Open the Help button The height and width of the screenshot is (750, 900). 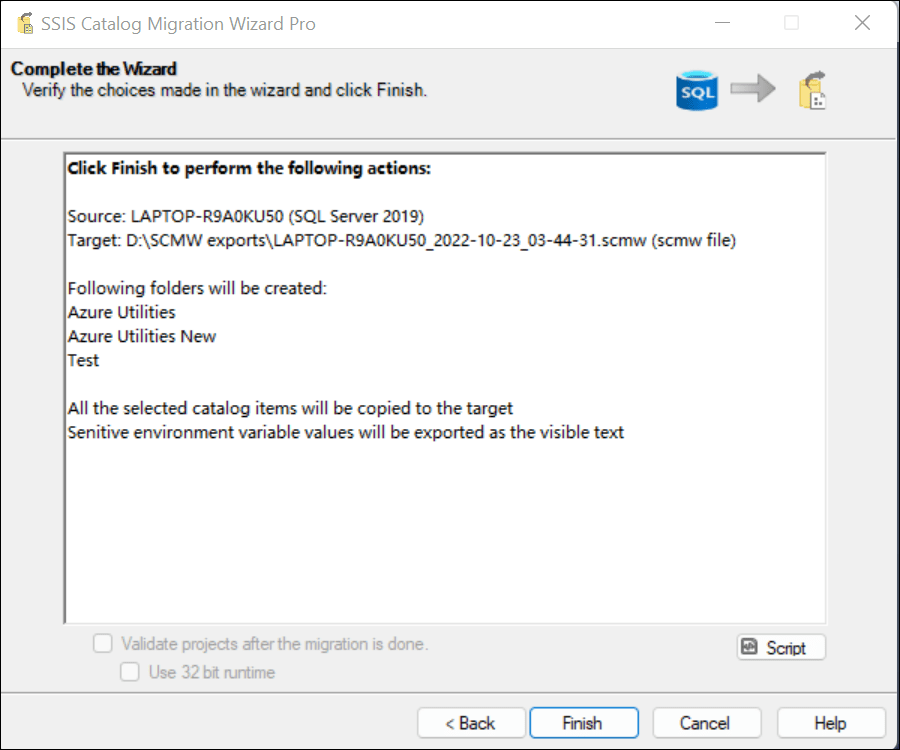pos(831,722)
